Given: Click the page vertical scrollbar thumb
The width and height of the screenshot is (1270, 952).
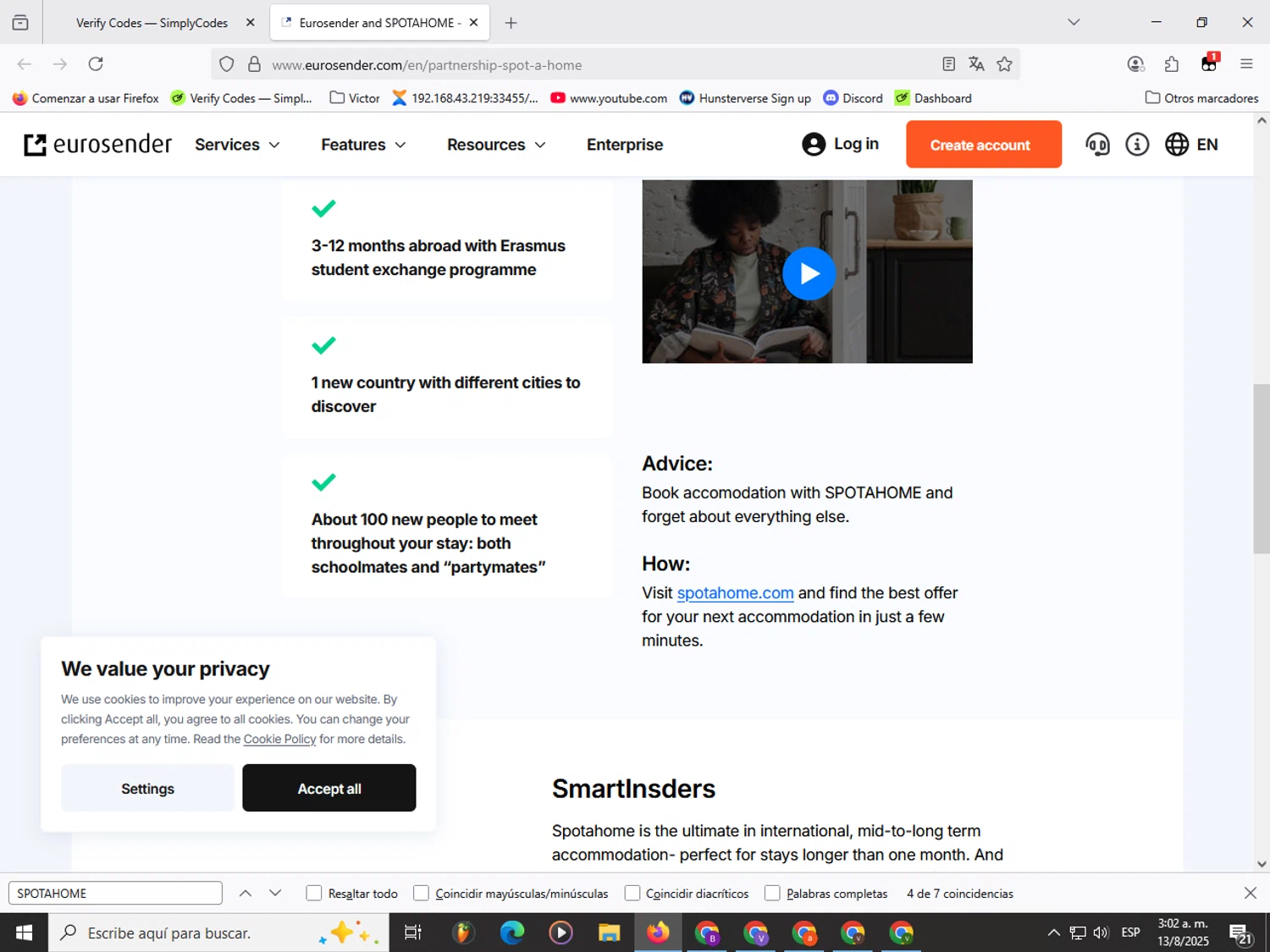Looking at the screenshot, I should point(1262,469).
